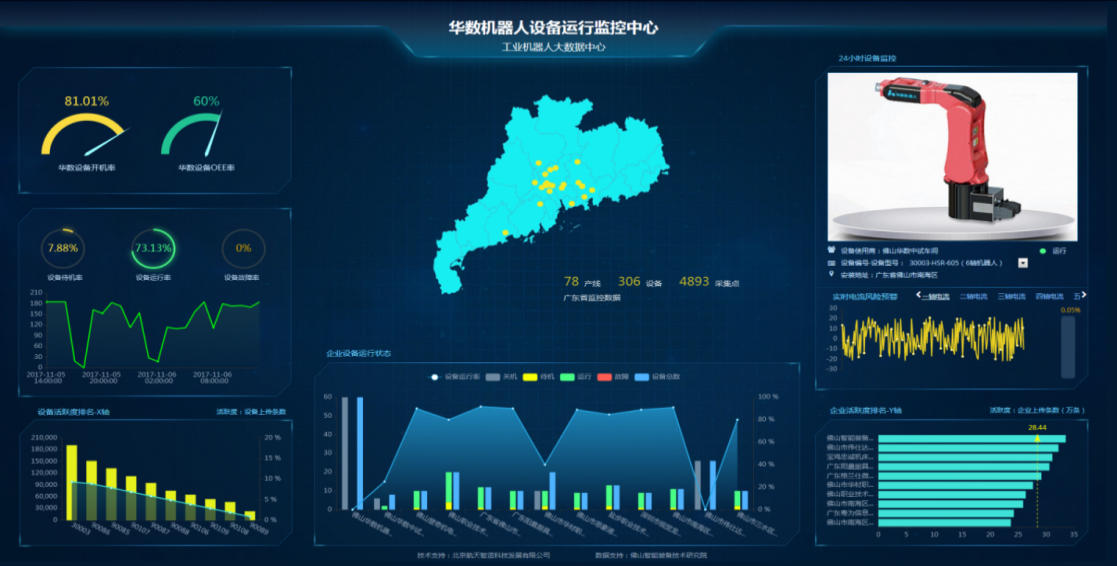Click the 0.05% vertical risk level bar
Image resolution: width=1117 pixels, height=566 pixels.
(x=1068, y=346)
